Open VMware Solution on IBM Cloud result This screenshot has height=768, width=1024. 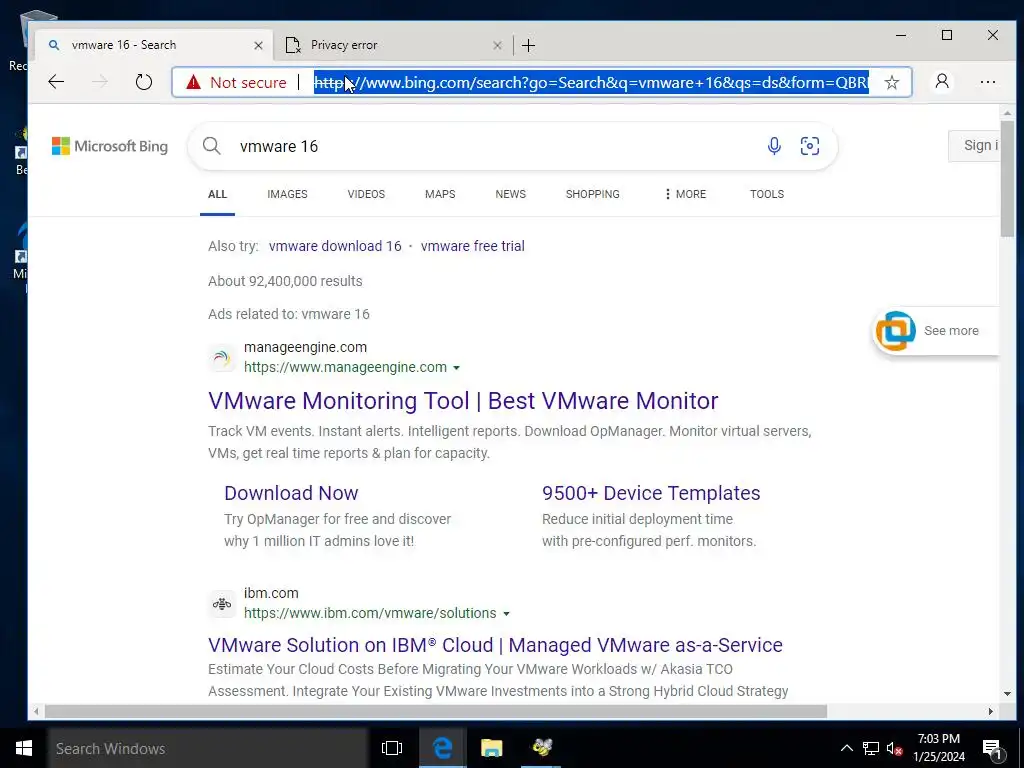click(x=495, y=645)
